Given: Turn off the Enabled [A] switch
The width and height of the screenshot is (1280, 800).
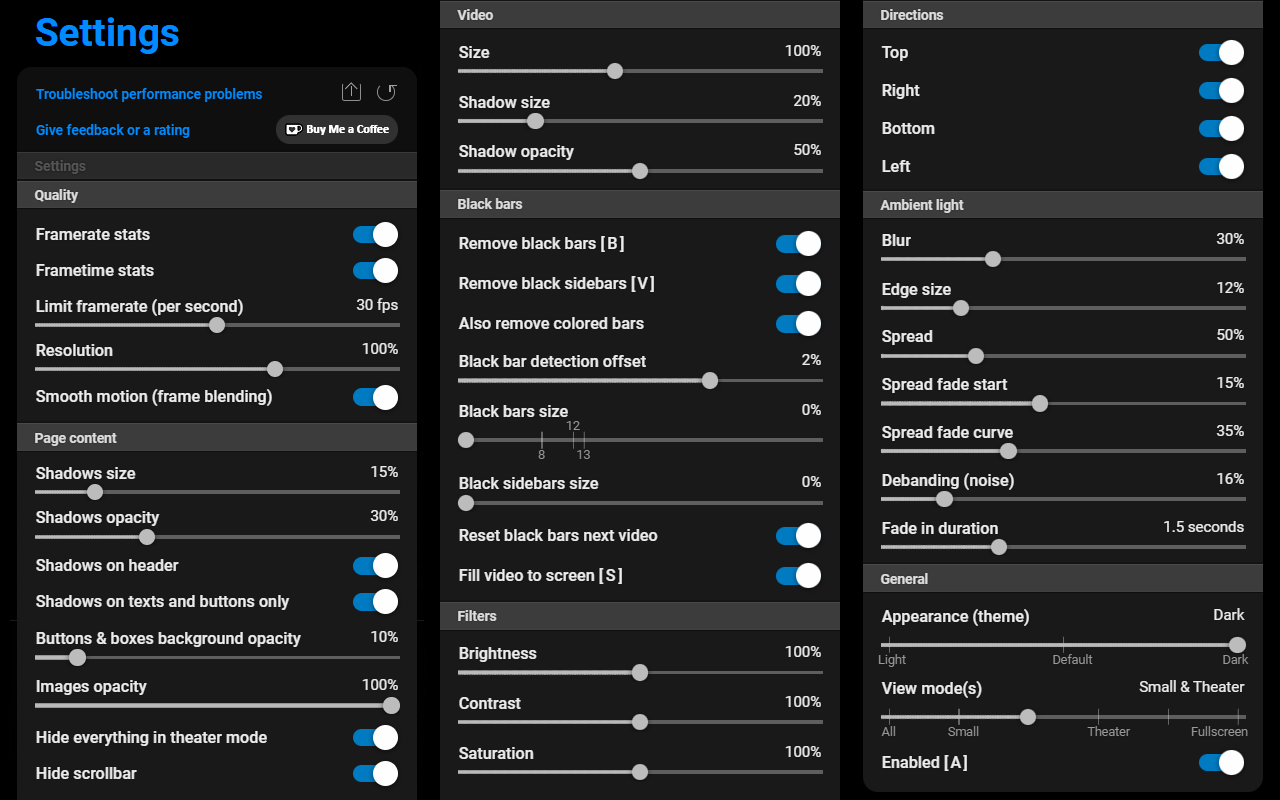Looking at the screenshot, I should (x=1220, y=762).
